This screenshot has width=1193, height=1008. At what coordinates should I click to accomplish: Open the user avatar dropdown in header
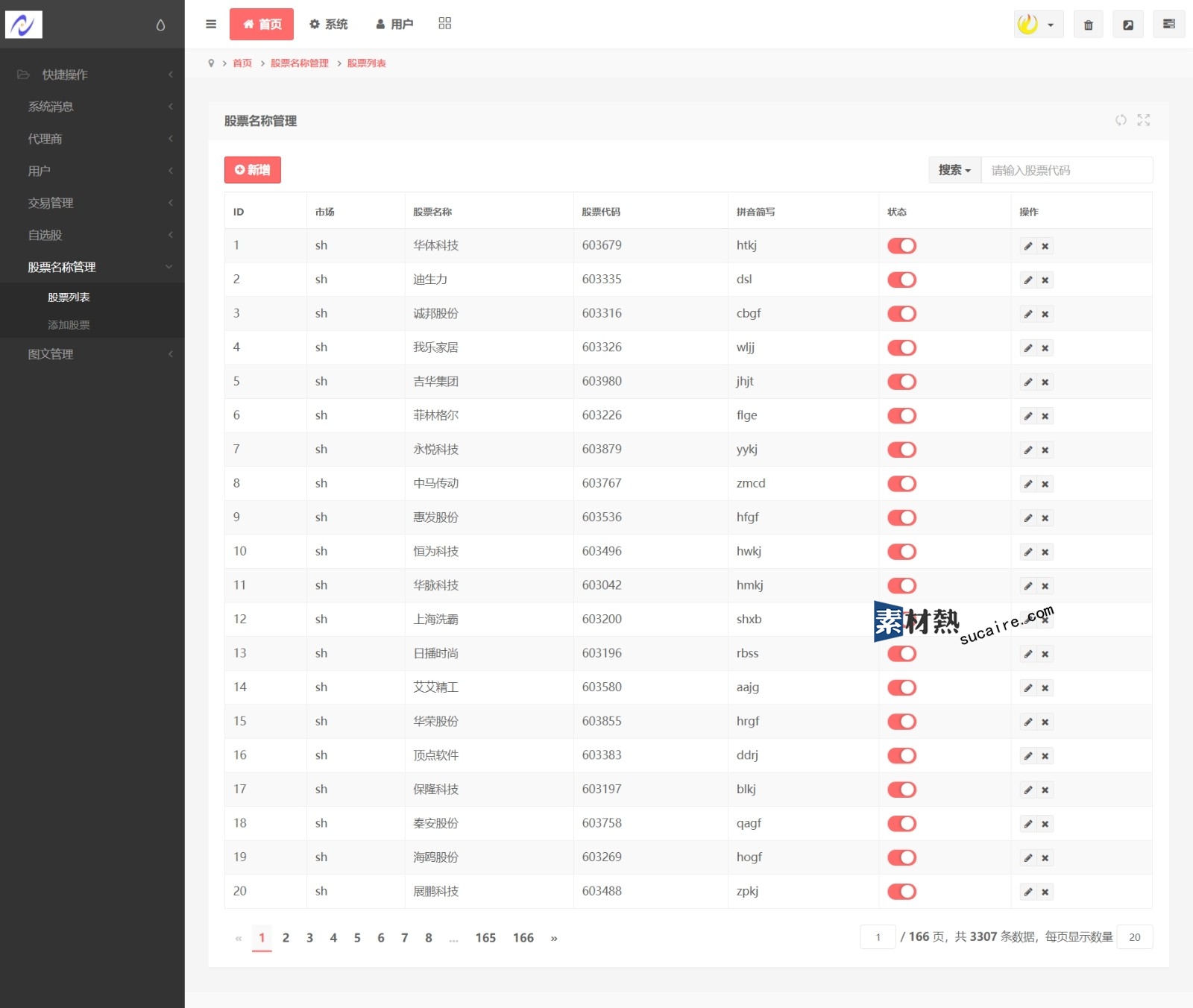click(x=1039, y=25)
